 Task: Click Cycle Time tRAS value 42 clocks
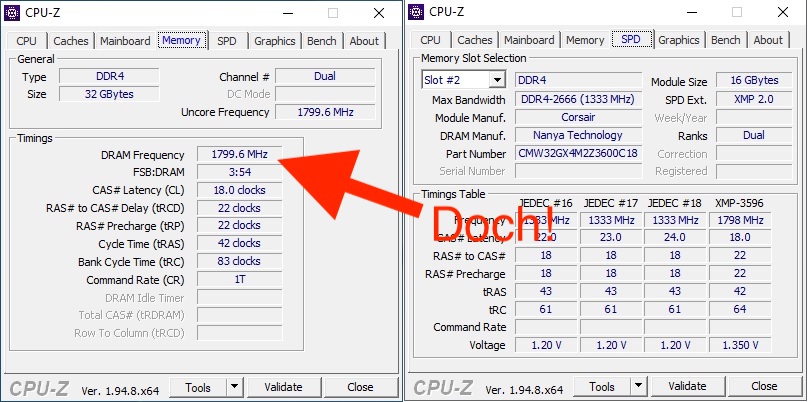pos(240,243)
